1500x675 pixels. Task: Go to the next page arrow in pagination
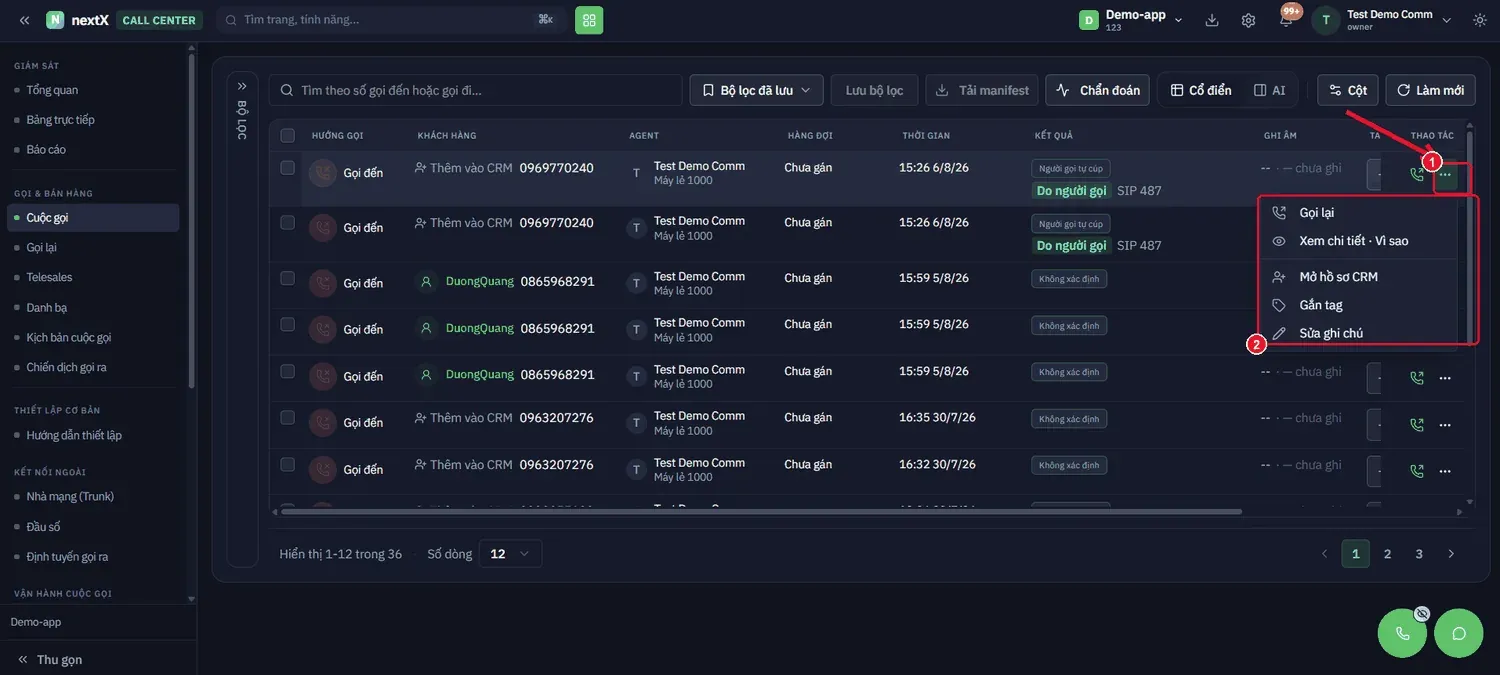(x=1451, y=554)
